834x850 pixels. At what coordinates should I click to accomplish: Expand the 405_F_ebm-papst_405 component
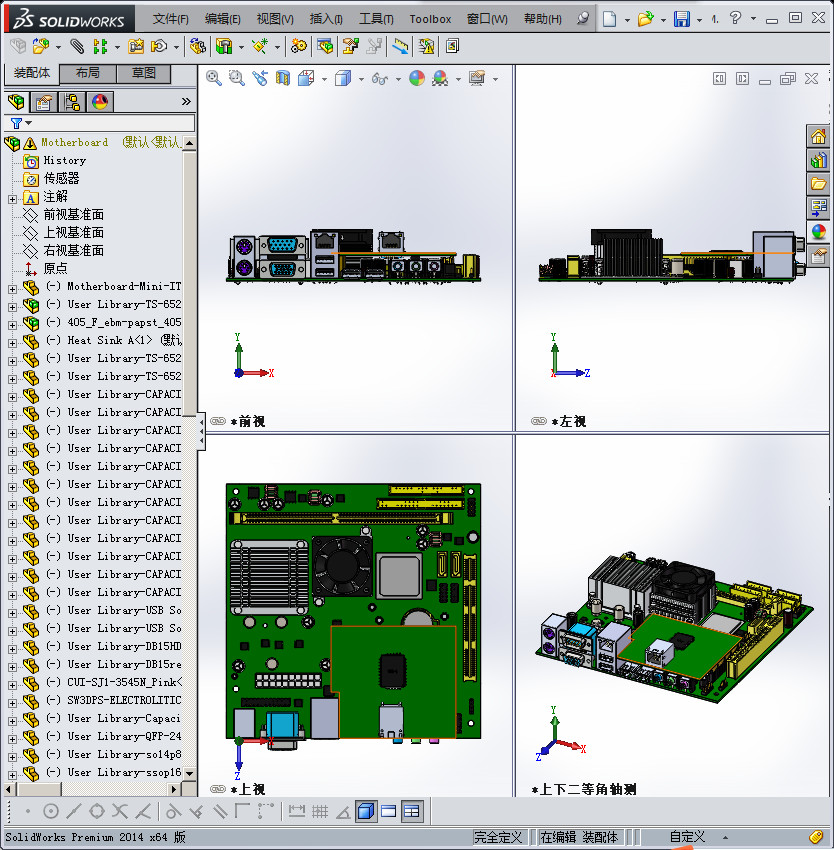pyautogui.click(x=12, y=325)
